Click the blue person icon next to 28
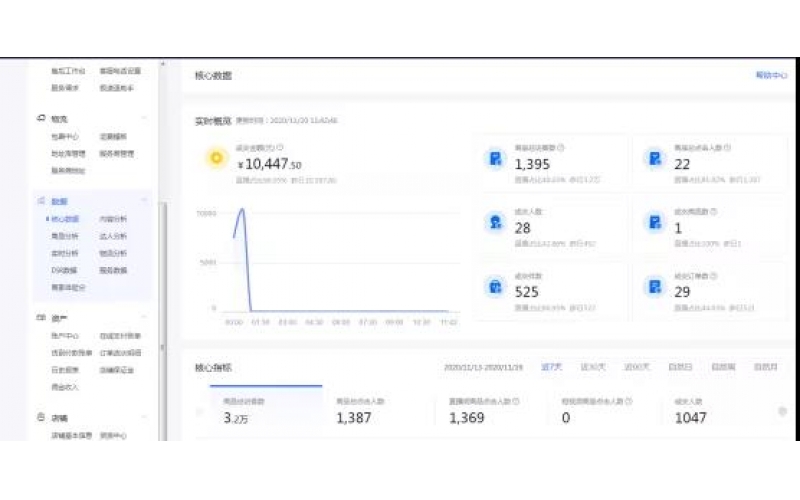 point(495,223)
